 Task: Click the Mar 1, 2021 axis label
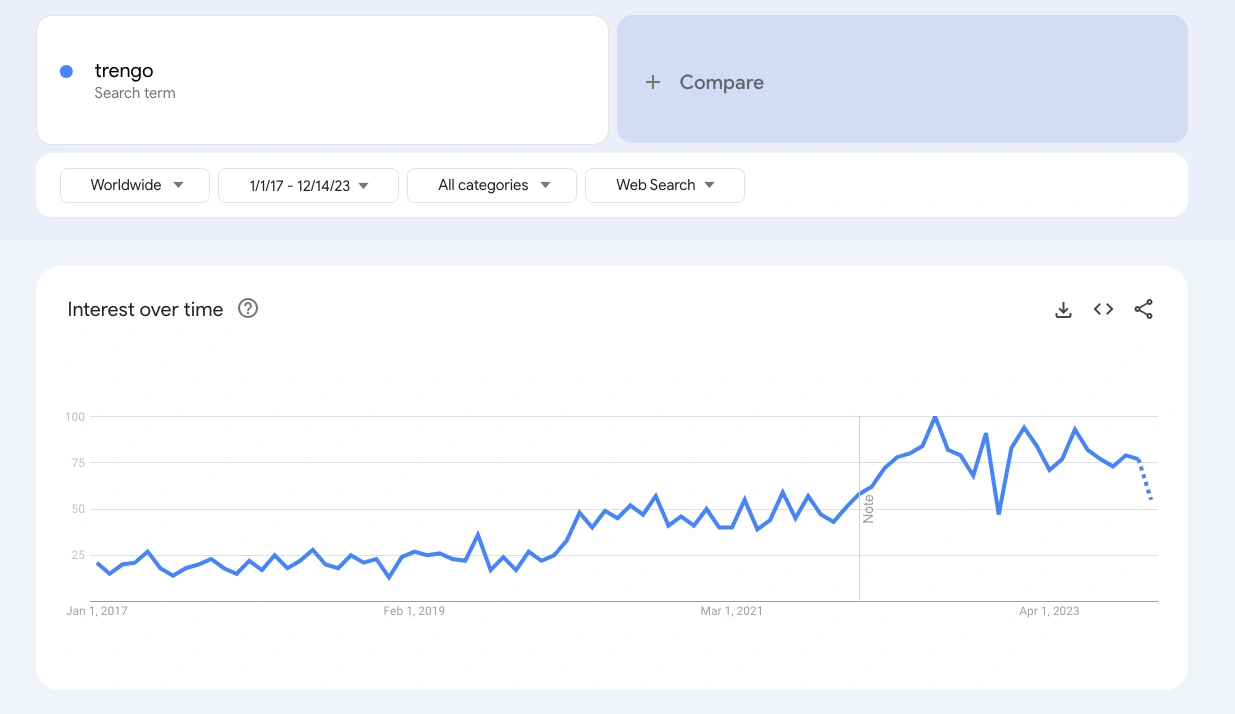pos(731,611)
